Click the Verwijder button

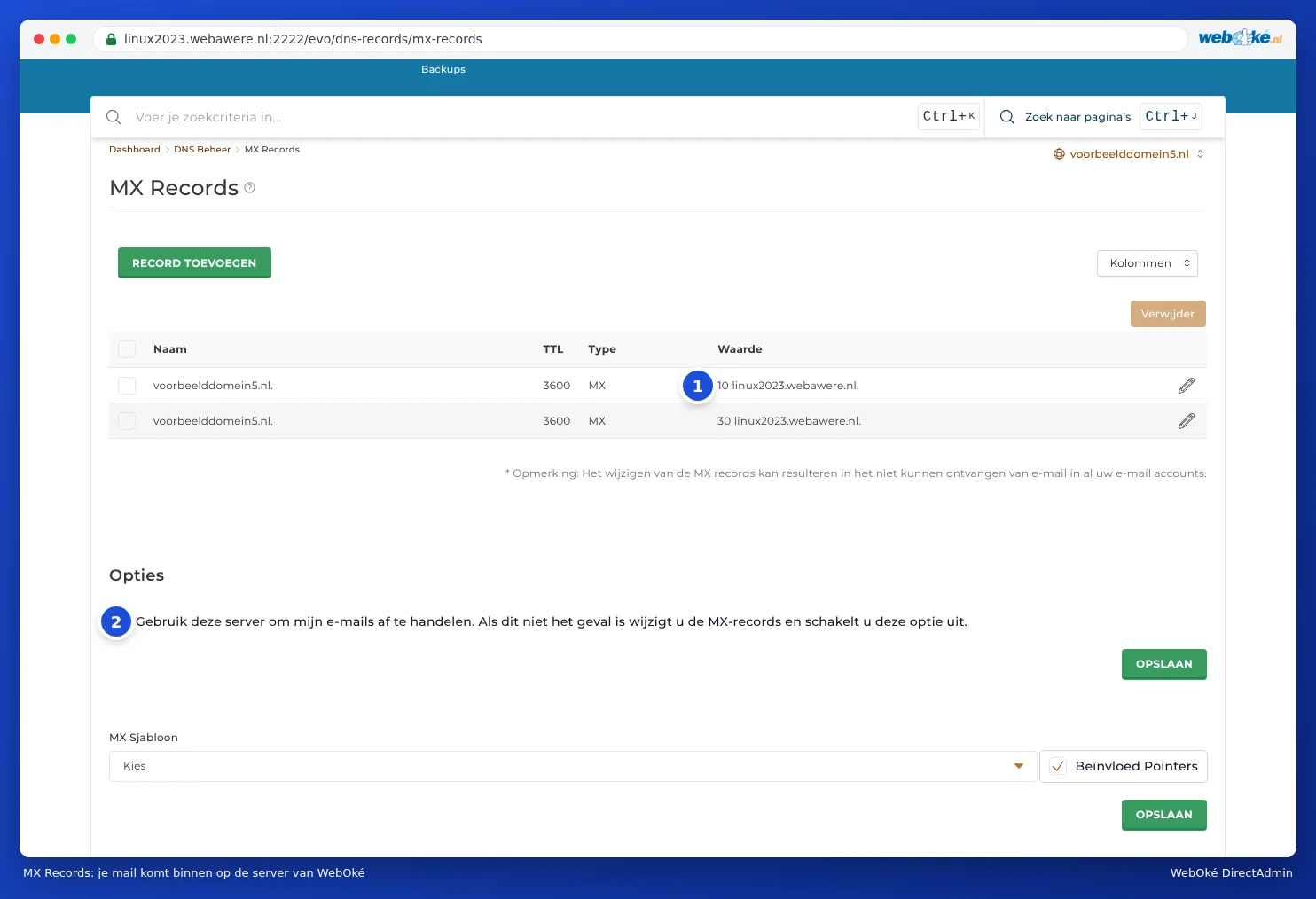click(x=1168, y=314)
